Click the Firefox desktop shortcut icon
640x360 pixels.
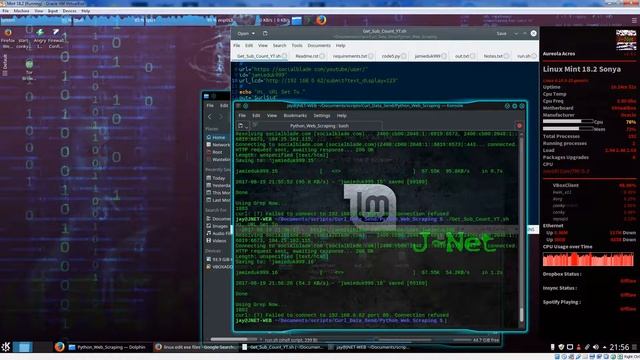(x=8, y=32)
